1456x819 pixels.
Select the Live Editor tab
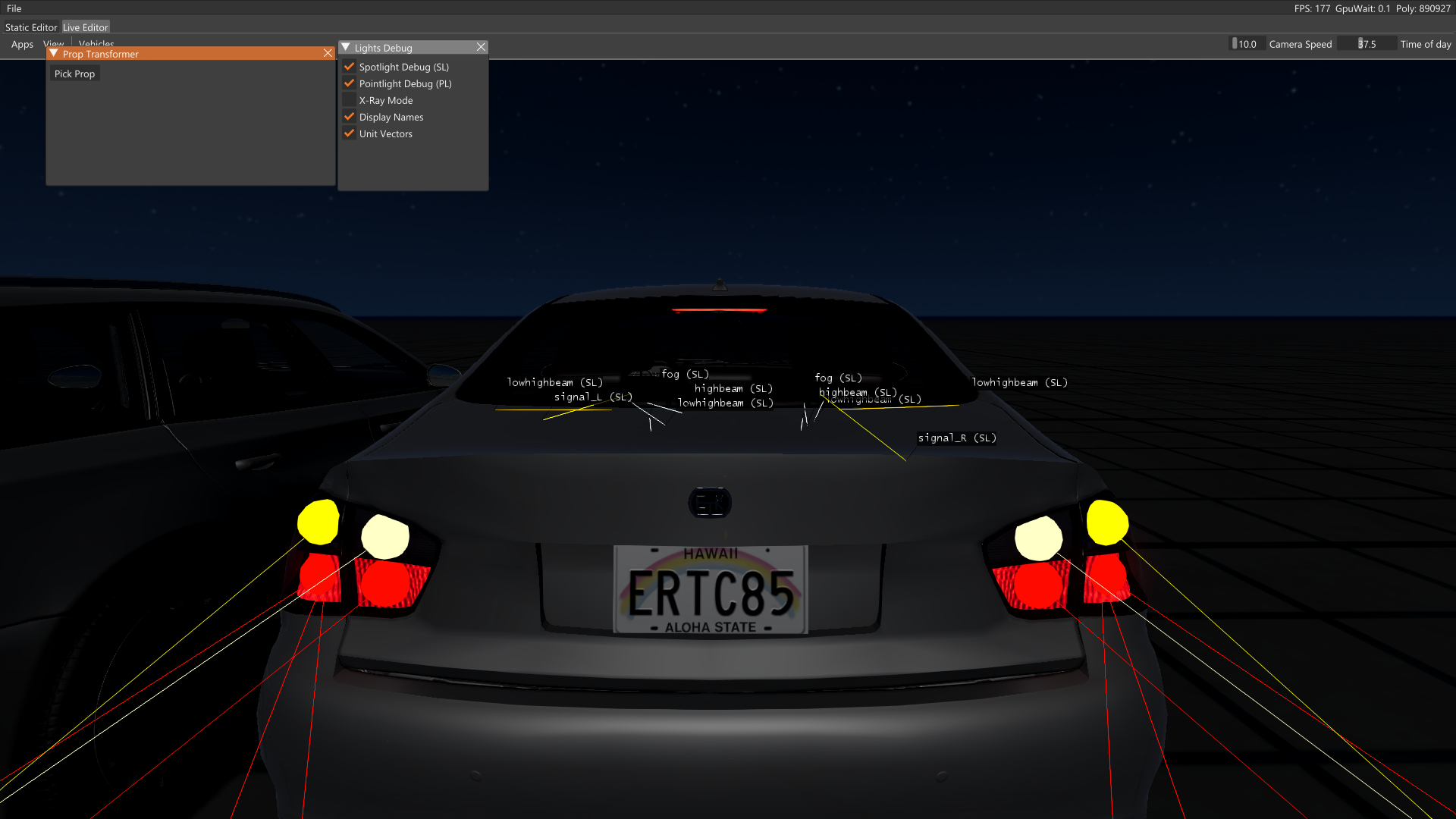click(86, 27)
